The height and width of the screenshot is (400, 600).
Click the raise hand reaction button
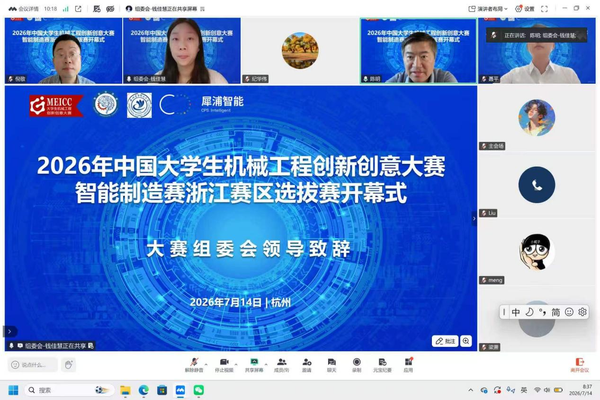click(x=68, y=365)
